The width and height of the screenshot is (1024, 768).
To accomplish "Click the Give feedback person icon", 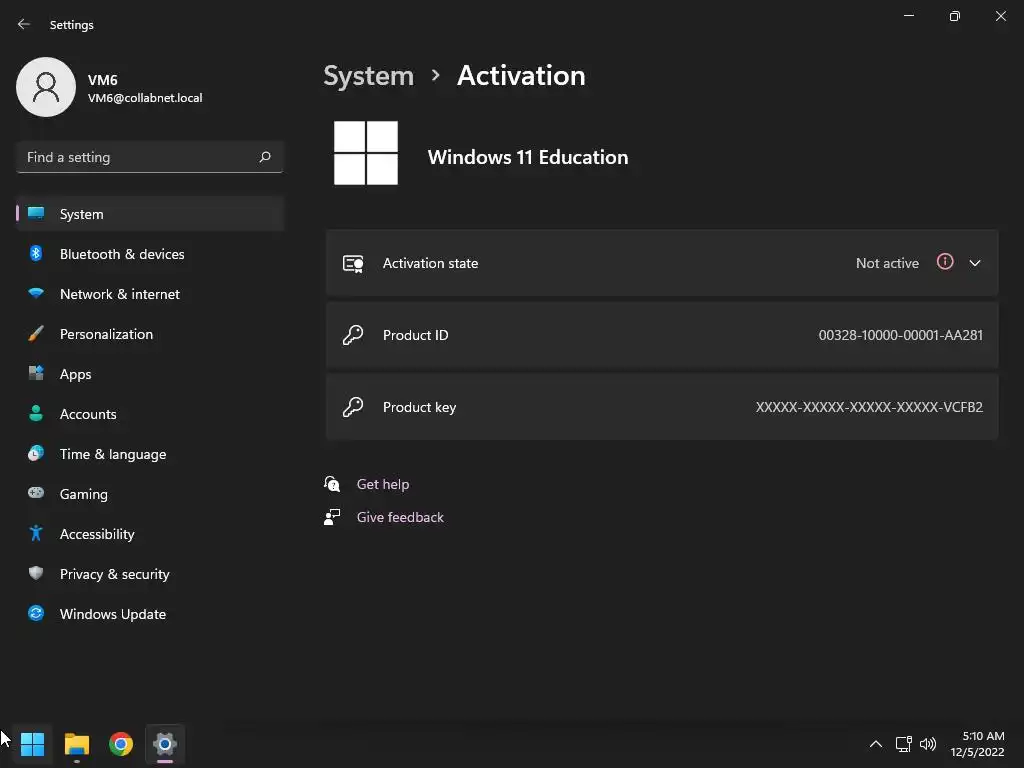I will tap(332, 517).
